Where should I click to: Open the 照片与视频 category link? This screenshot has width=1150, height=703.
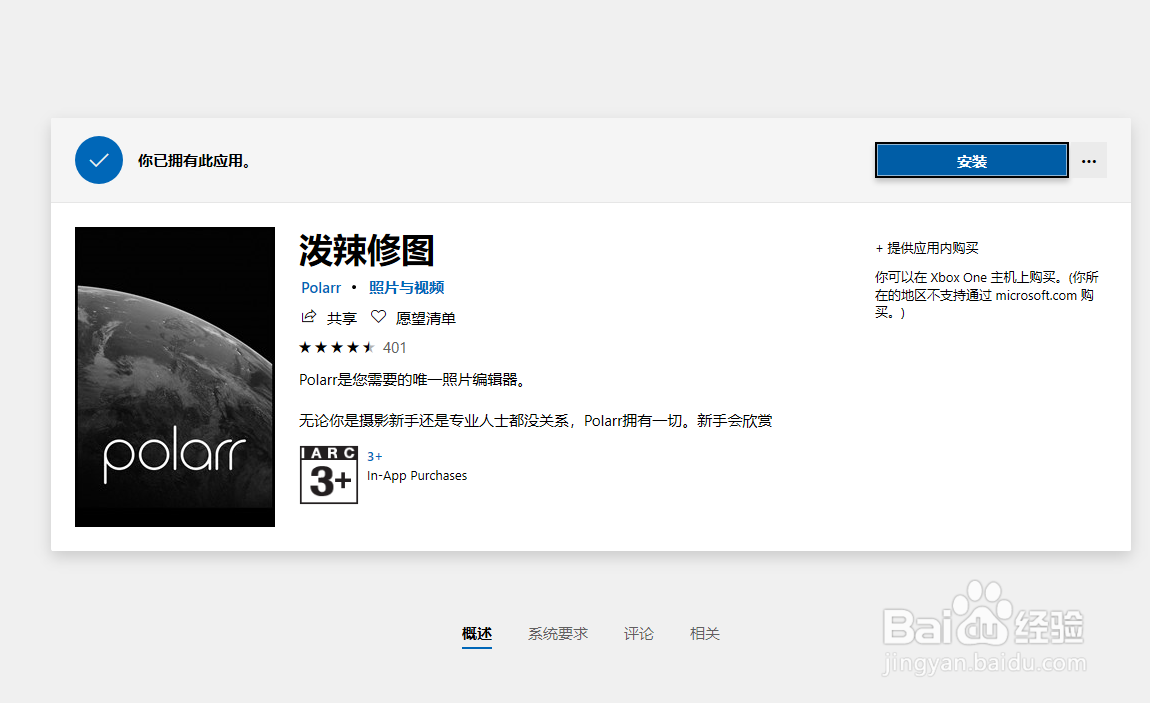tap(406, 287)
